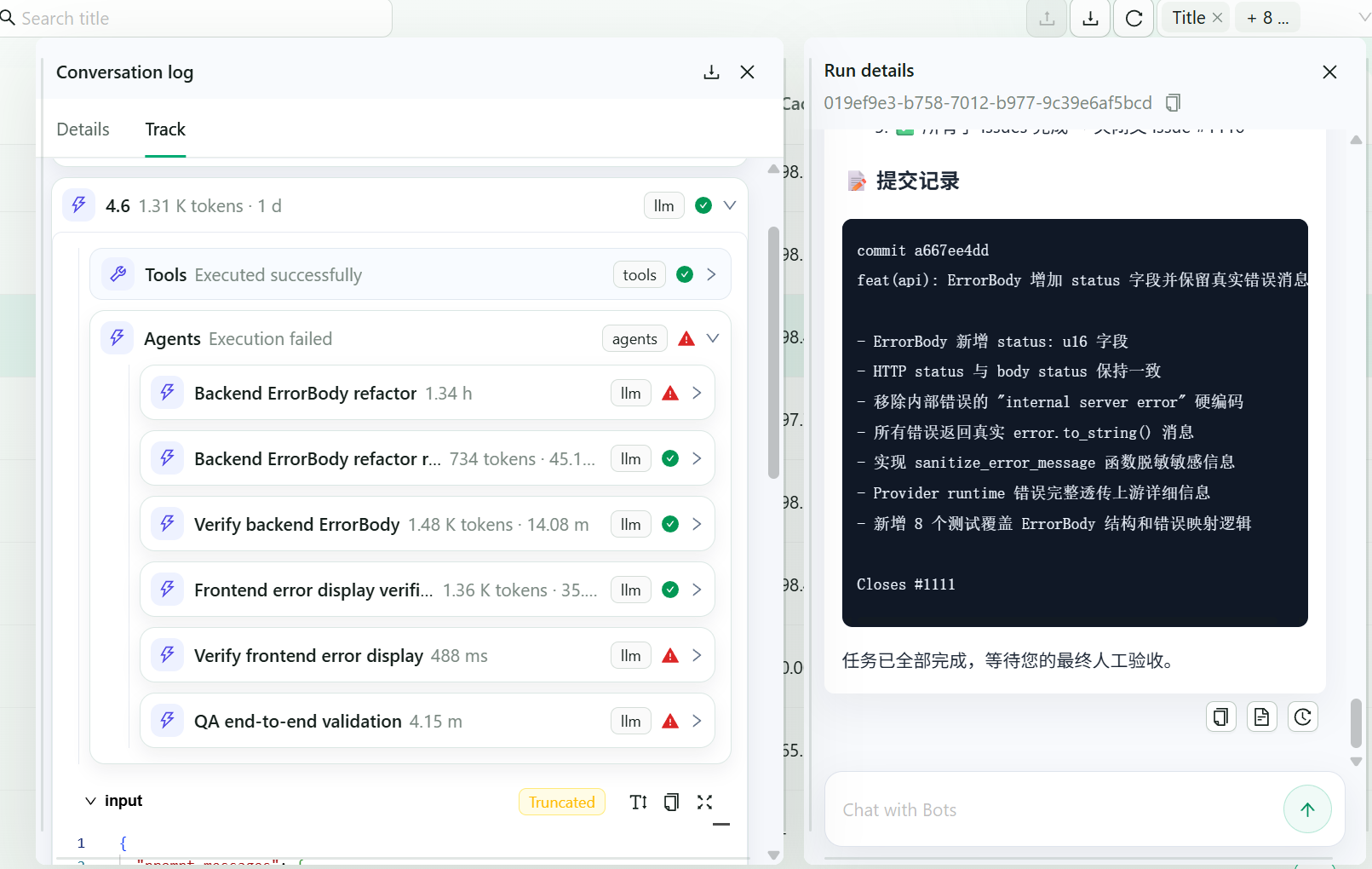Screen dimensions: 1372x869
Task: Click the Tools wrench icon
Action: (118, 274)
